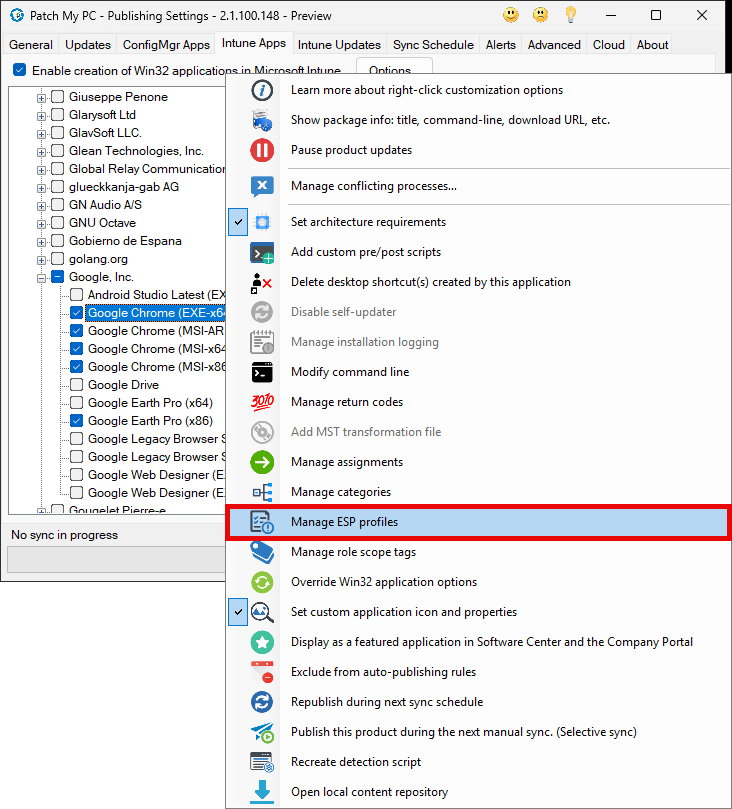
Task: Expand the Gobierno de Espana node
Action: click(41, 242)
